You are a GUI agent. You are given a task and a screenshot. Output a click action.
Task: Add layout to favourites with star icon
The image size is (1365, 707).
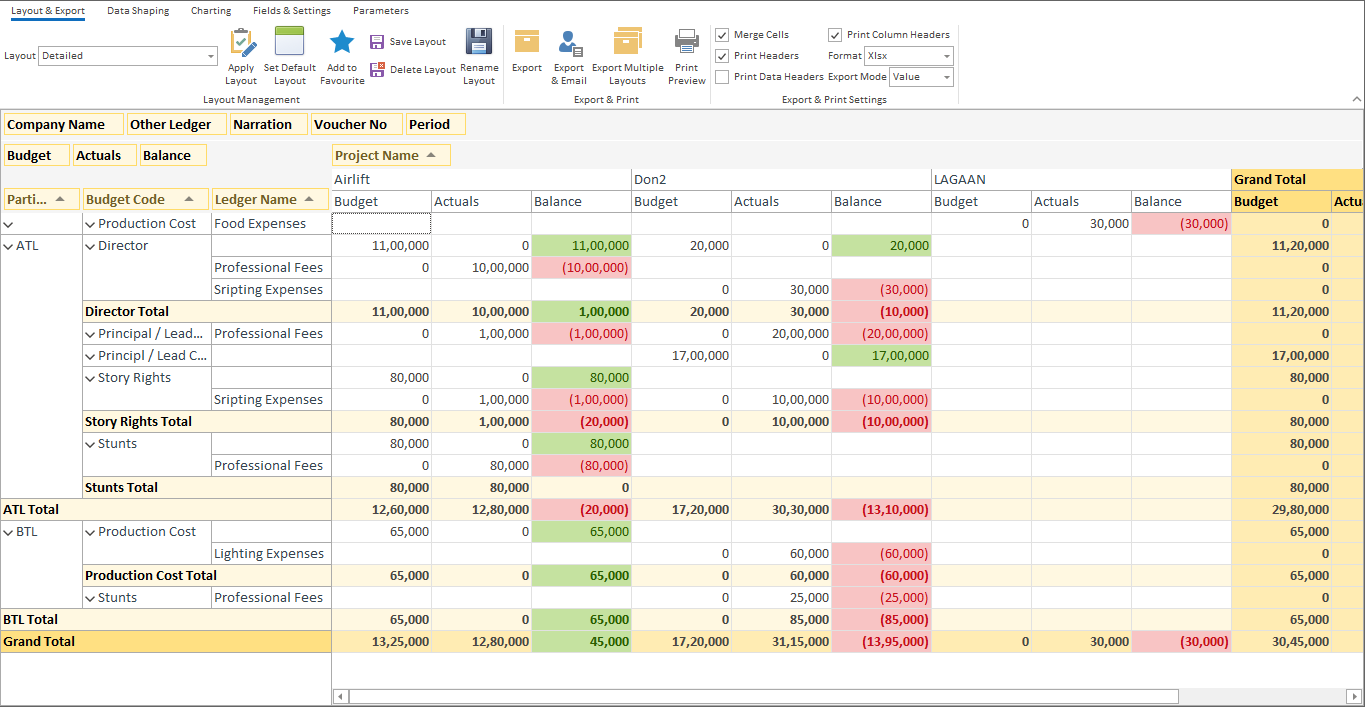[x=342, y=42]
